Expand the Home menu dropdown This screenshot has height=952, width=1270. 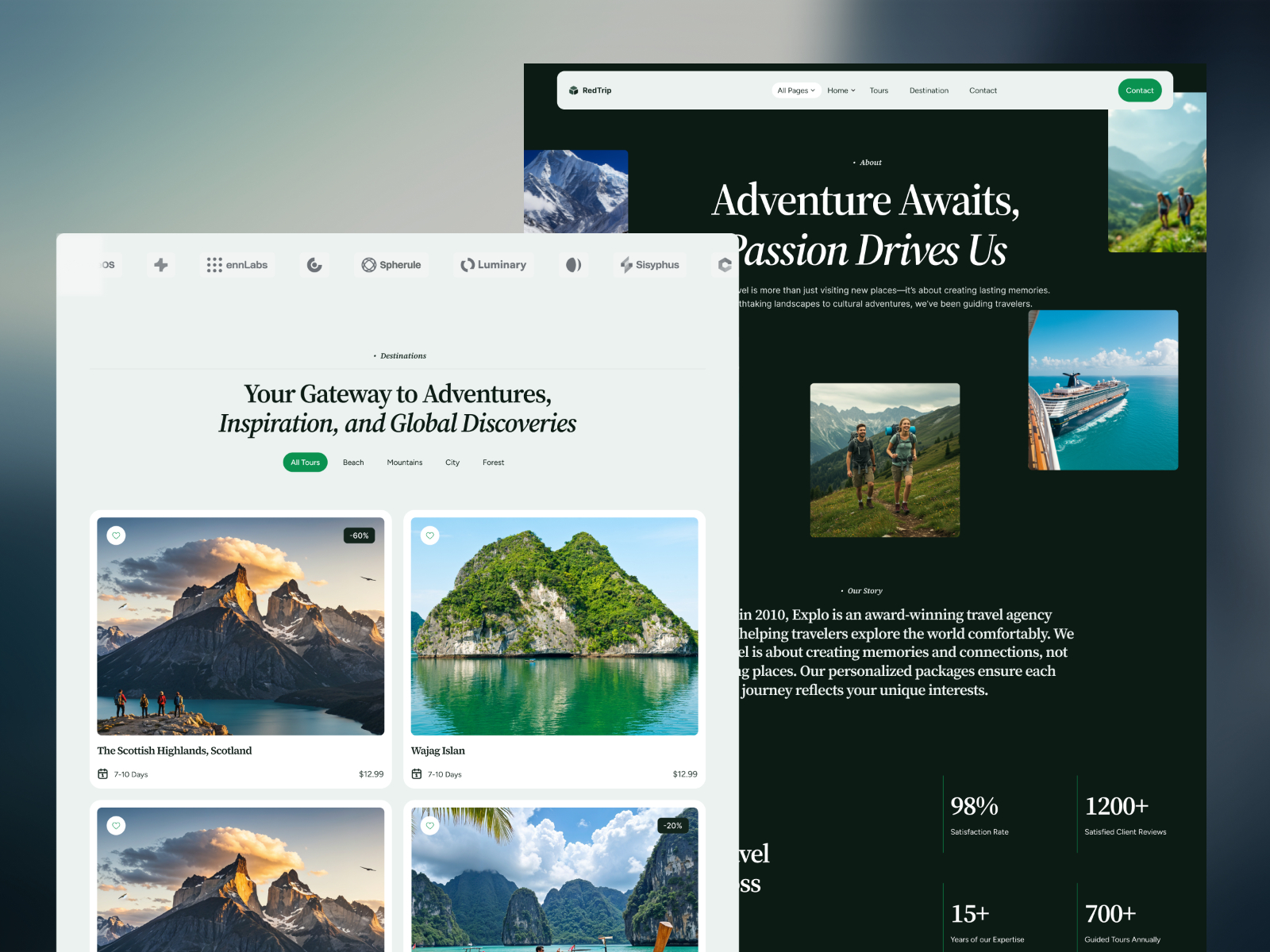tap(841, 90)
